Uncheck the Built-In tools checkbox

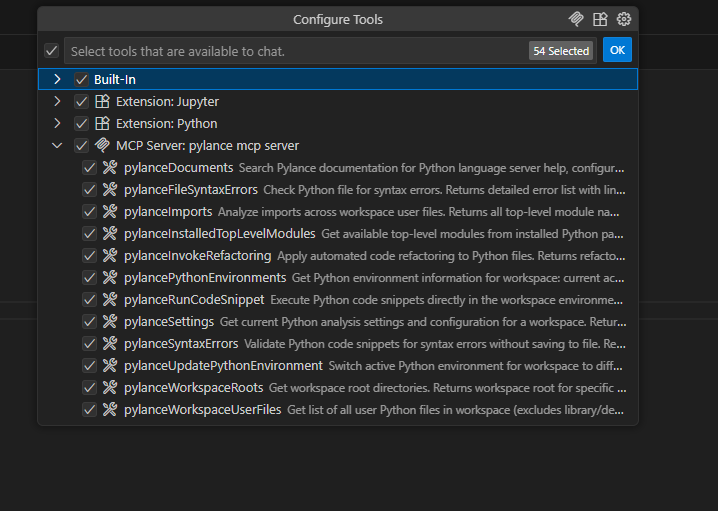click(82, 79)
